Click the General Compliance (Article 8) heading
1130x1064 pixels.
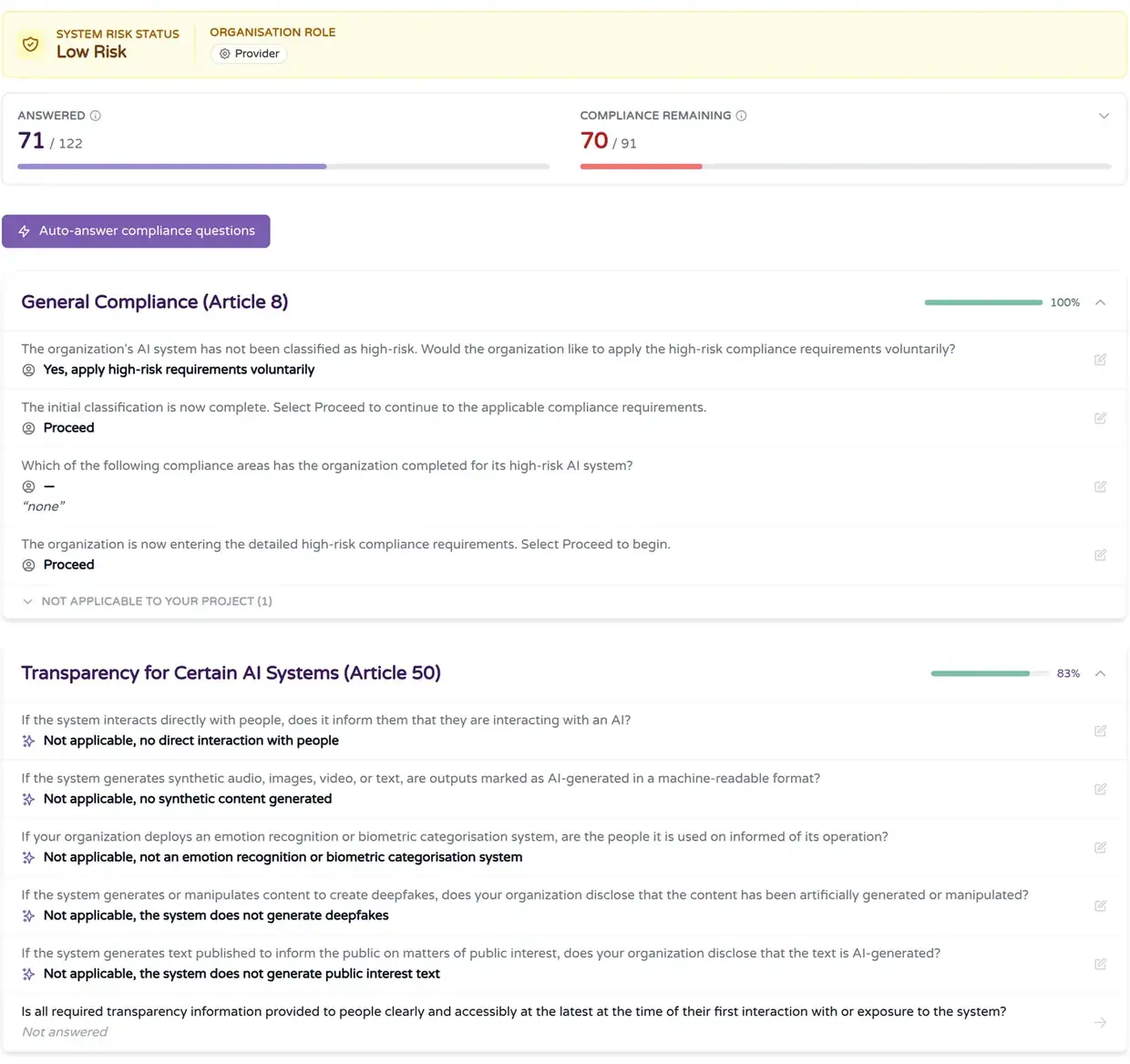(155, 302)
